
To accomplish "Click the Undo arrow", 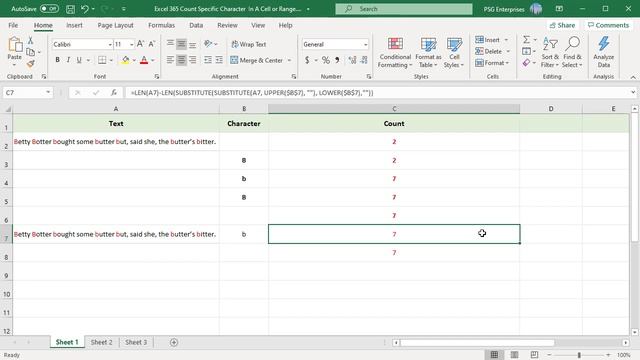I will (x=84, y=9).
